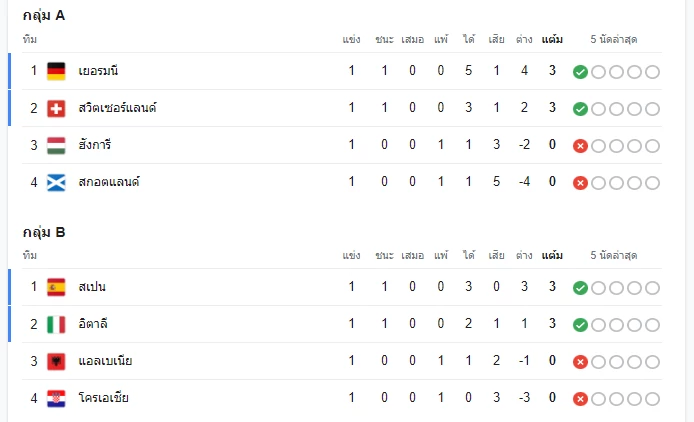The image size is (694, 422).
Task: Click the Spain flag icon
Action: point(56,287)
